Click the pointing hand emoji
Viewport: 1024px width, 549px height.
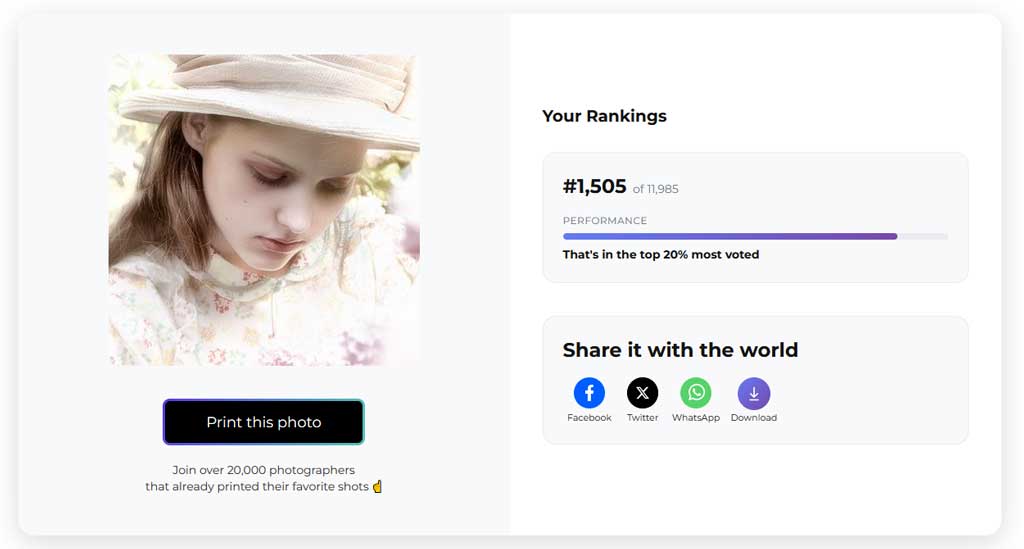(377, 487)
